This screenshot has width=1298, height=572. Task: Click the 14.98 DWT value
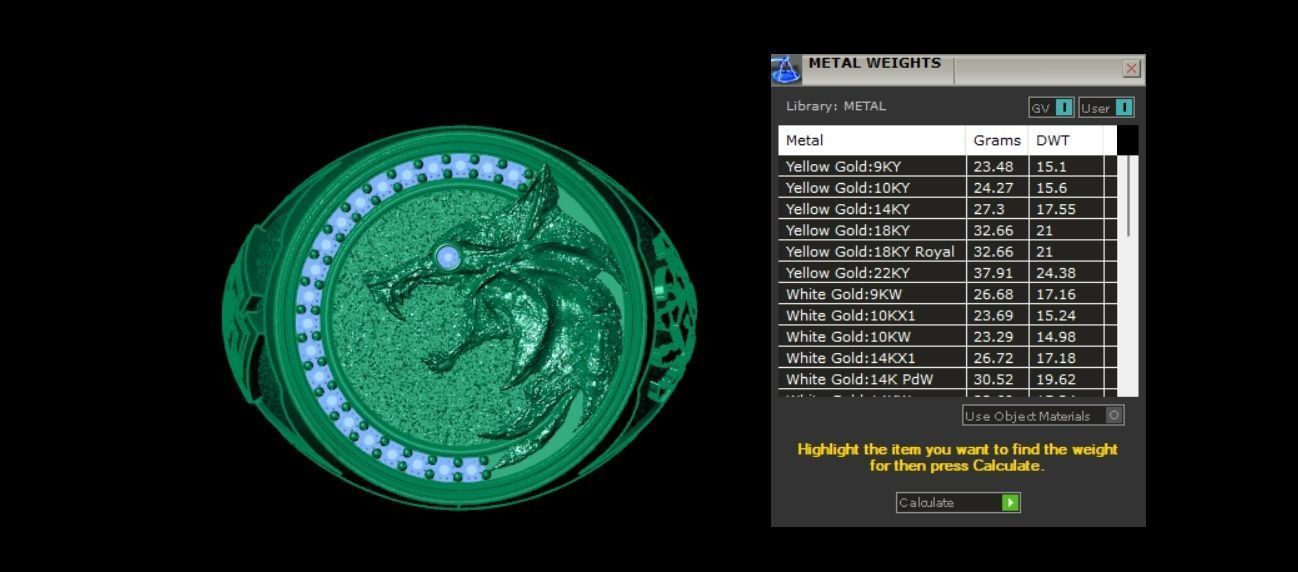[1056, 336]
